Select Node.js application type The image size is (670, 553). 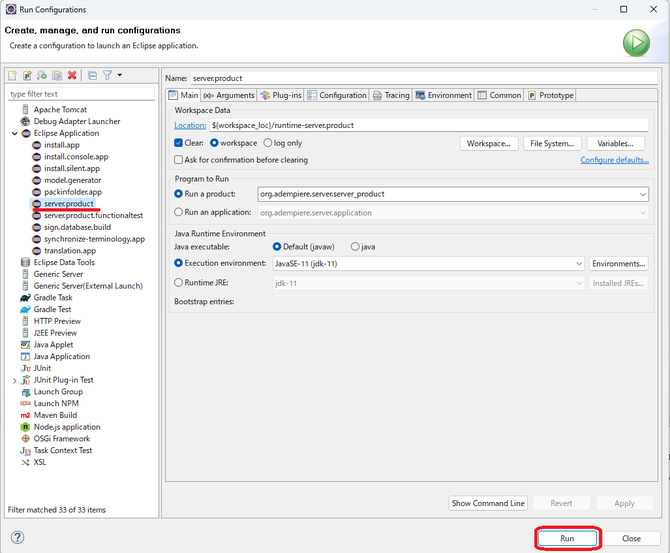pyautogui.click(x=67, y=427)
